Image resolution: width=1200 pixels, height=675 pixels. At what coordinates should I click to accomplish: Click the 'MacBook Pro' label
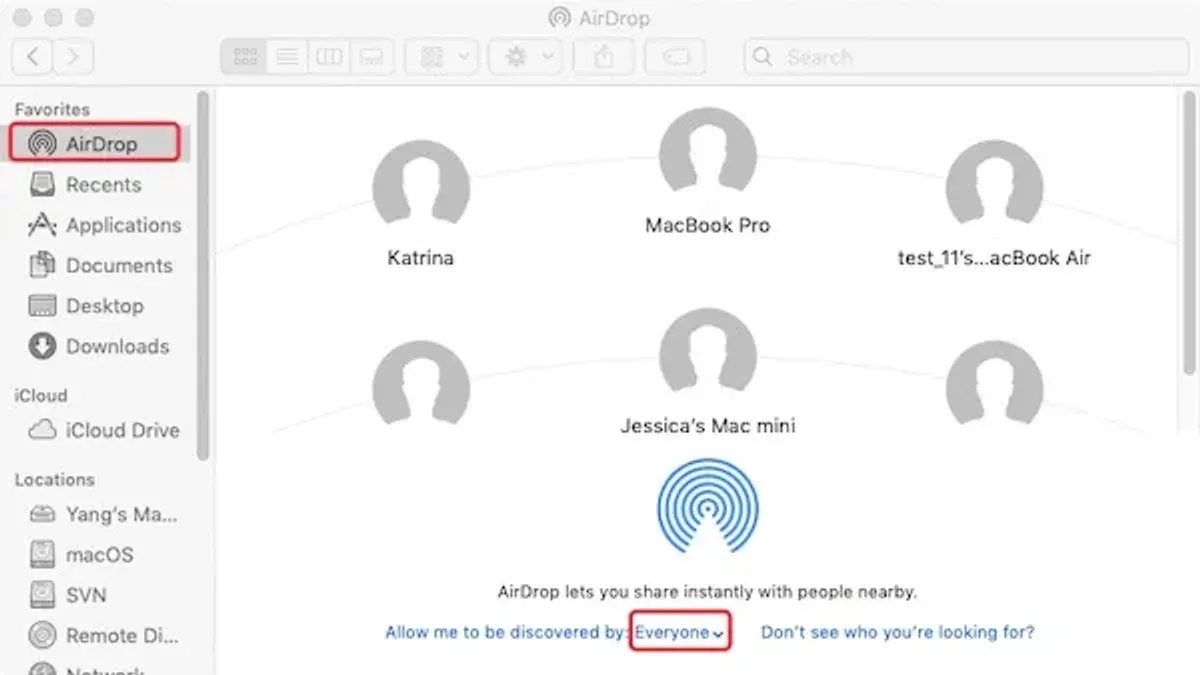708,226
